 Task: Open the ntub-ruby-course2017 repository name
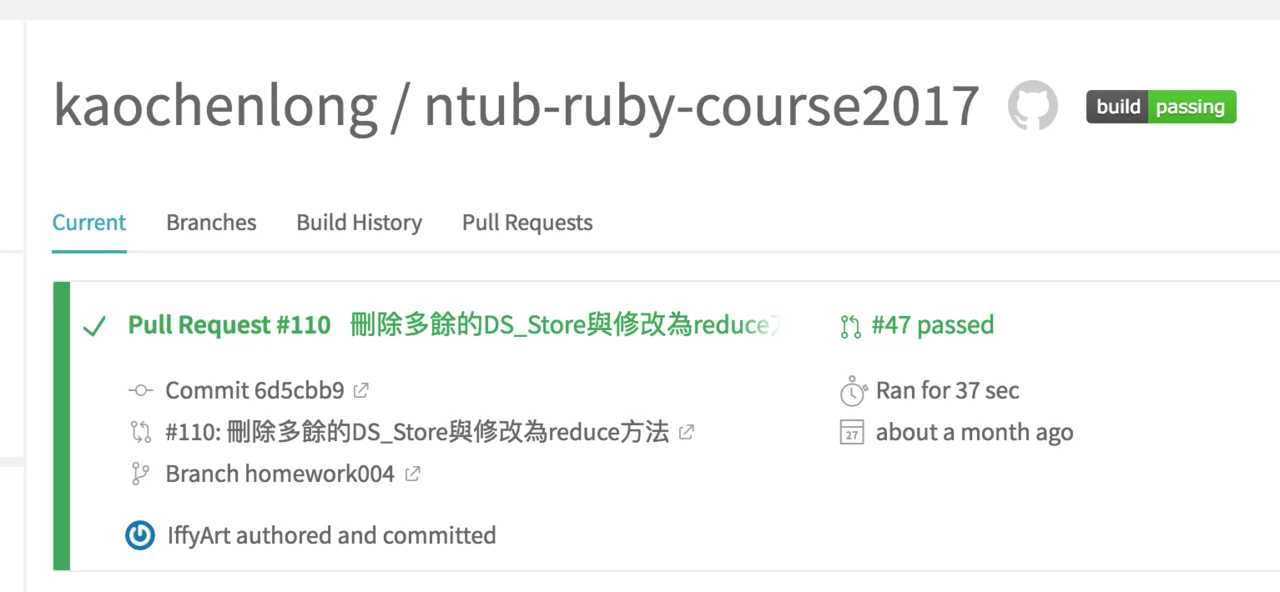point(701,106)
